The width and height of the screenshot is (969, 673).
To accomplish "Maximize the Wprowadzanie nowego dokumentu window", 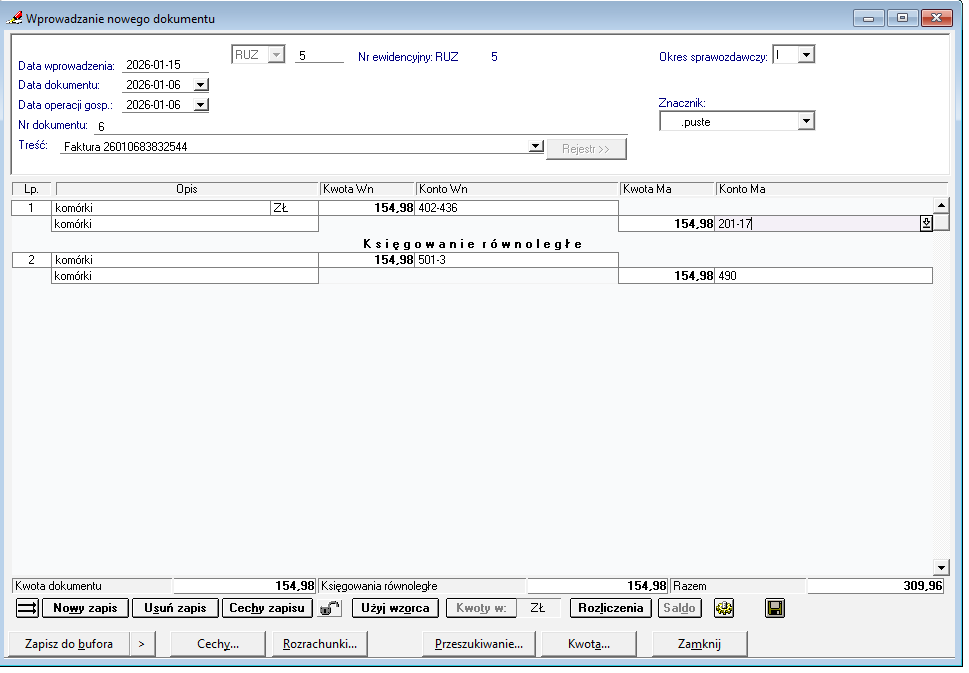I will pos(902,18).
